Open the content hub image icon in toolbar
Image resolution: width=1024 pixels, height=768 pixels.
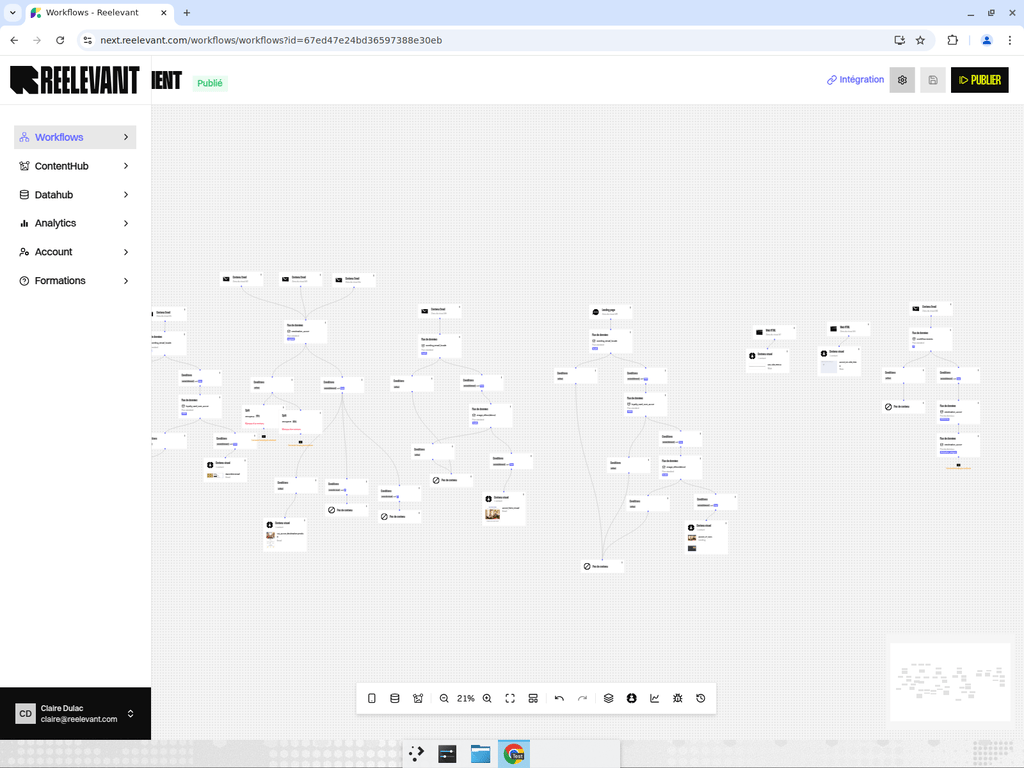[x=418, y=698]
